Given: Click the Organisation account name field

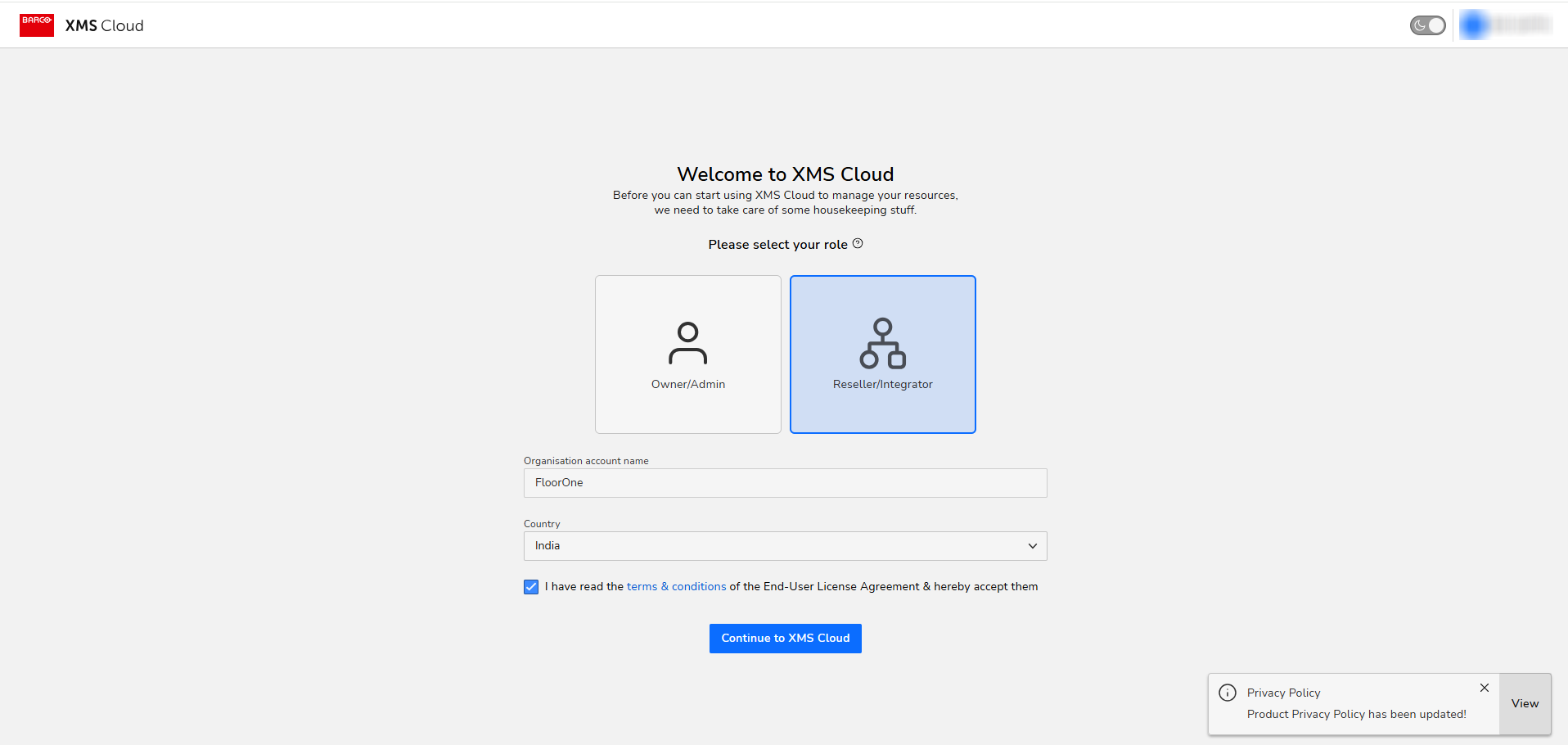Looking at the screenshot, I should click(786, 483).
